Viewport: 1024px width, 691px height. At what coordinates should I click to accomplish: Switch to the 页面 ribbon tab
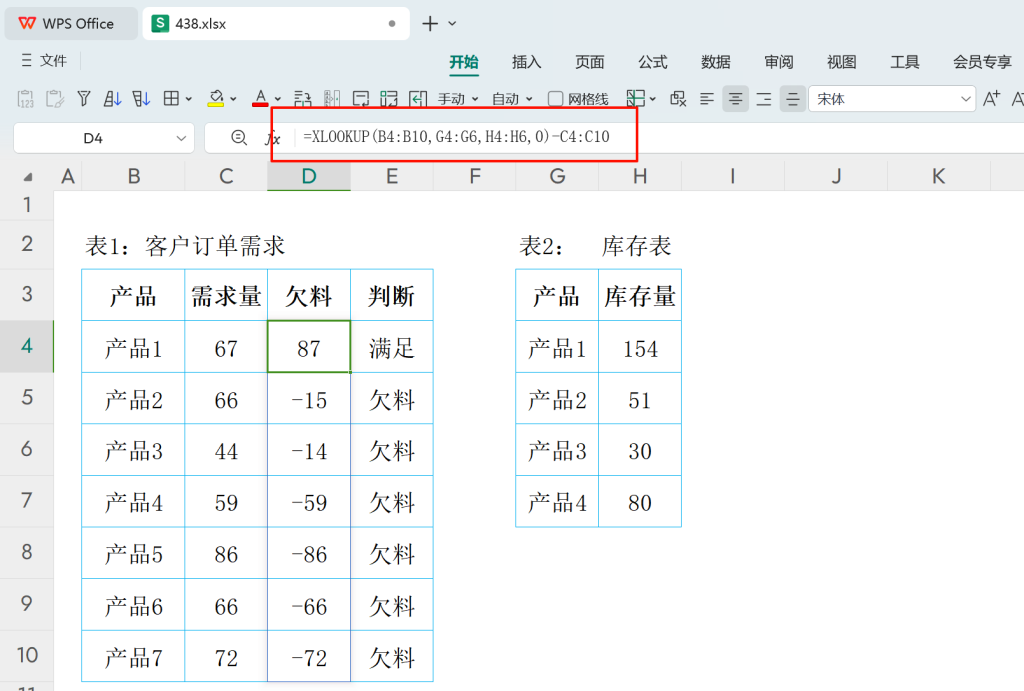[590, 62]
